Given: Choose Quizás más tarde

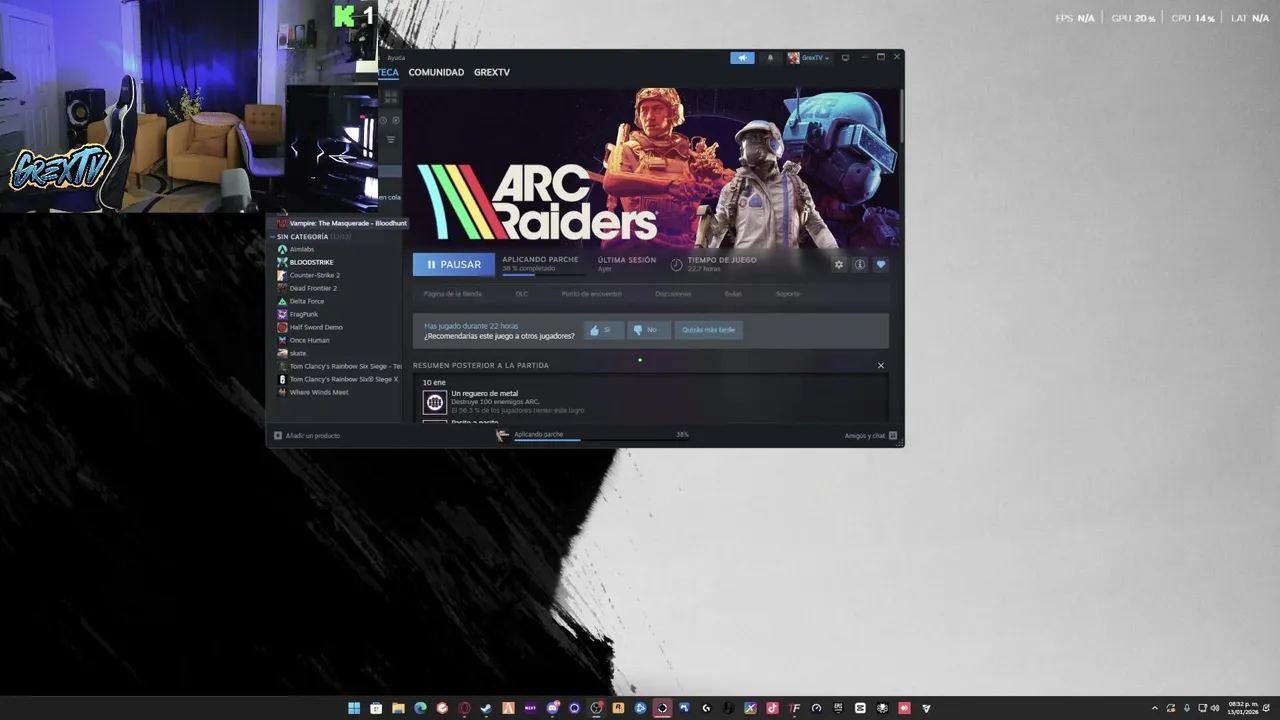Looking at the screenshot, I should coord(708,330).
